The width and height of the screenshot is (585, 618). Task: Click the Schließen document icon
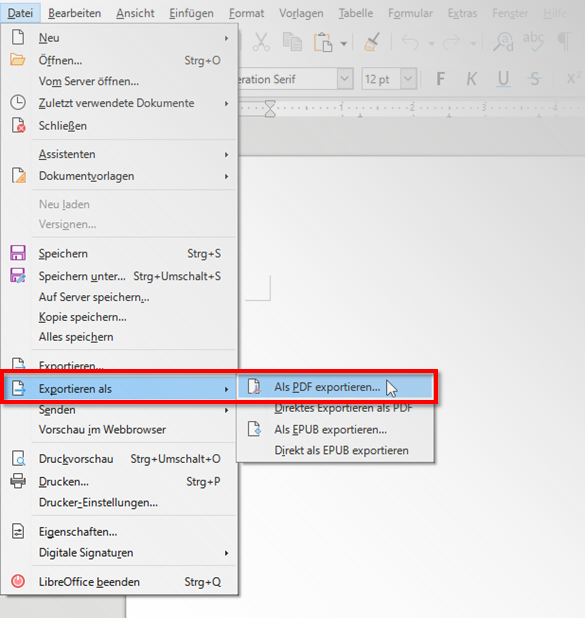click(18, 125)
